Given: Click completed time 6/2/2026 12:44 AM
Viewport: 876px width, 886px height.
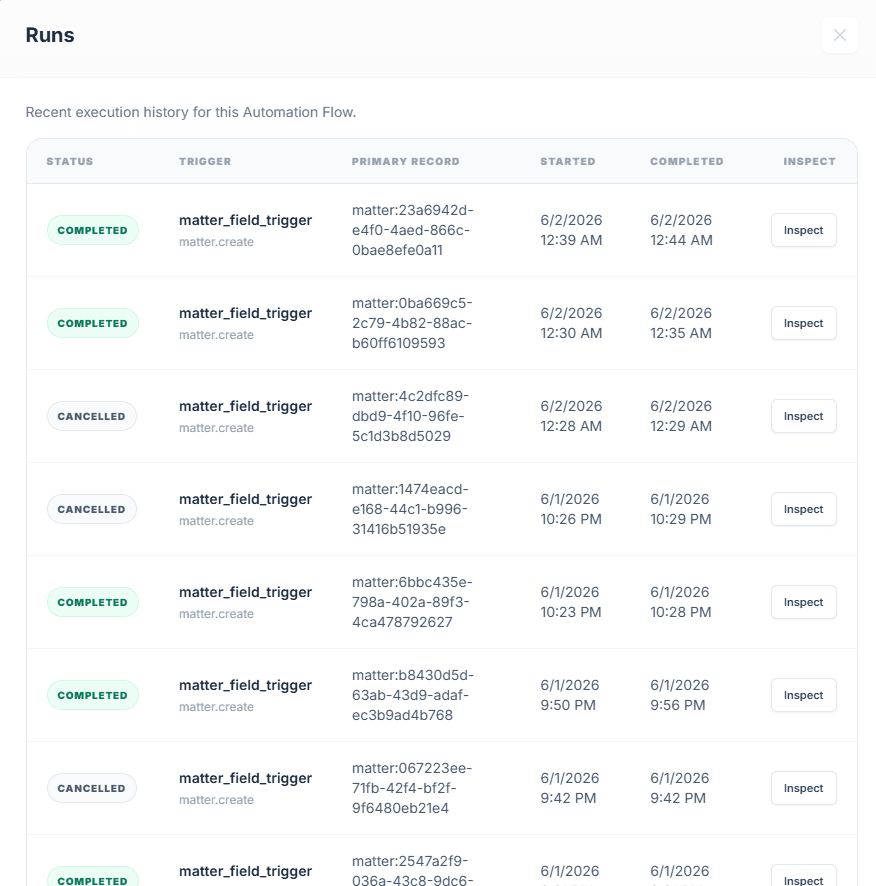Looking at the screenshot, I should click(681, 230).
